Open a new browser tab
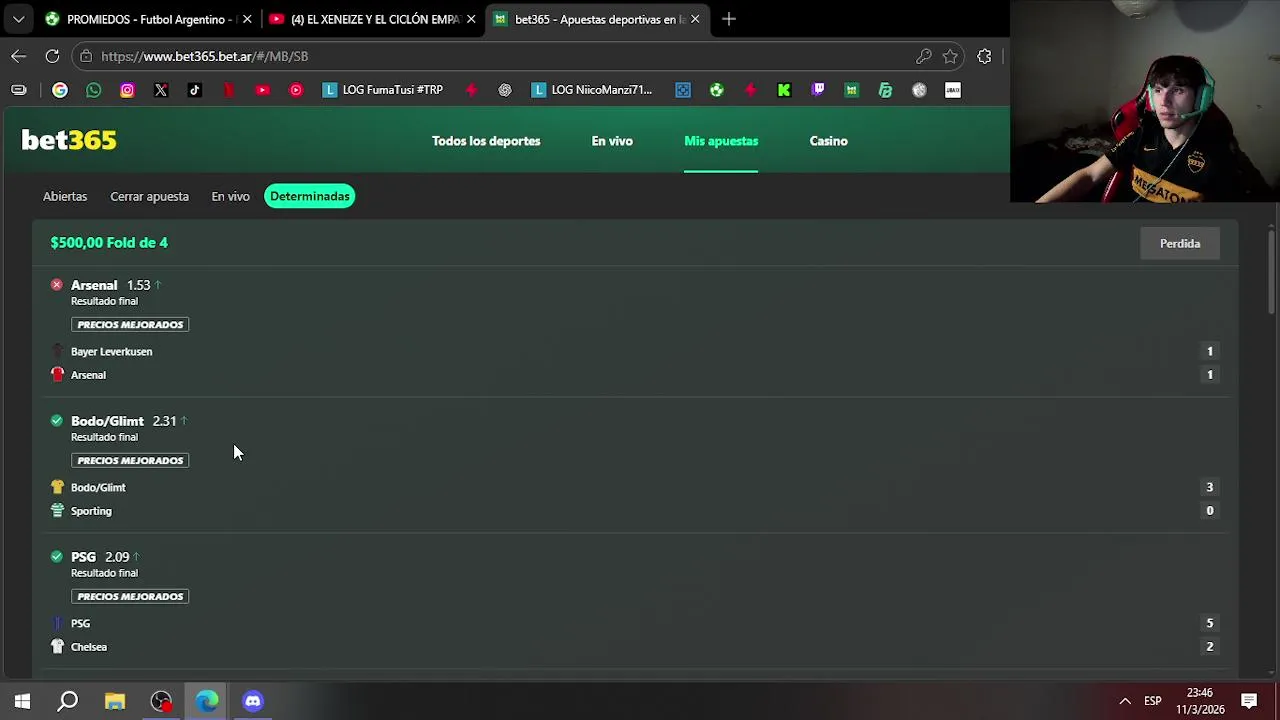This screenshot has height=720, width=1280. [x=729, y=19]
